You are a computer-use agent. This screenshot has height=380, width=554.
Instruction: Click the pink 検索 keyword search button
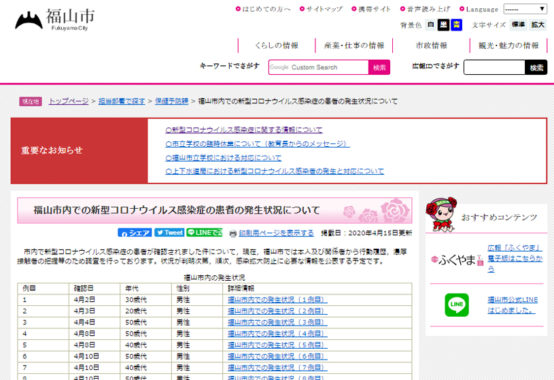pyautogui.click(x=379, y=67)
